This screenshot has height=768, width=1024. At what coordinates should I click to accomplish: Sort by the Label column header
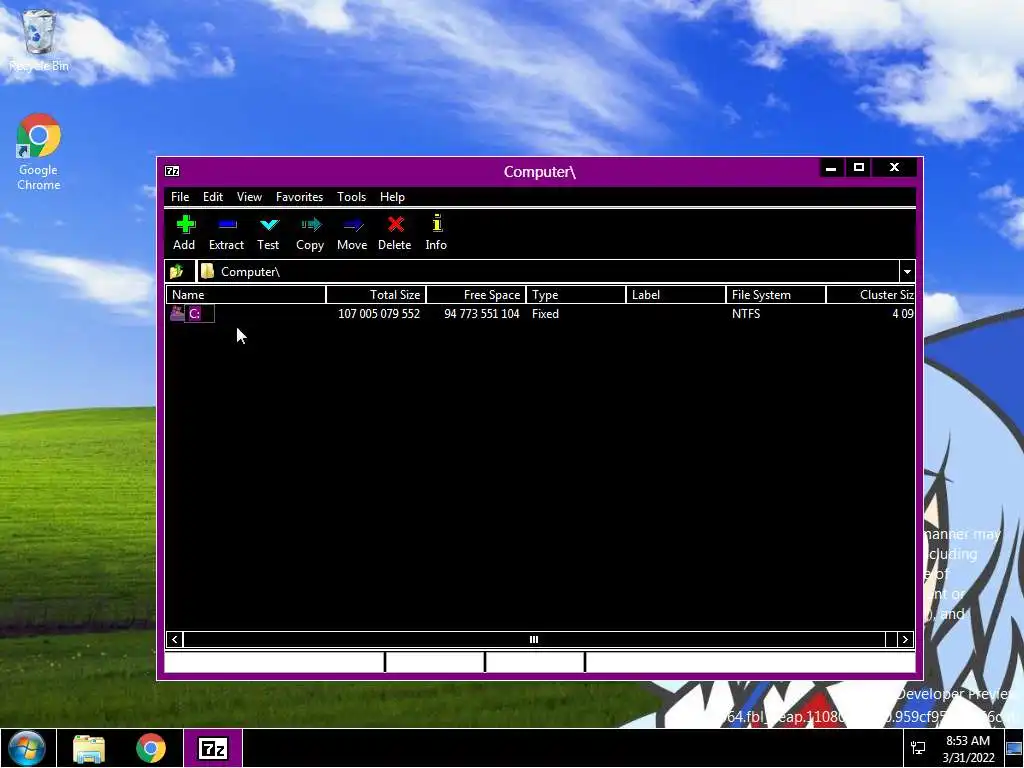[x=676, y=295]
